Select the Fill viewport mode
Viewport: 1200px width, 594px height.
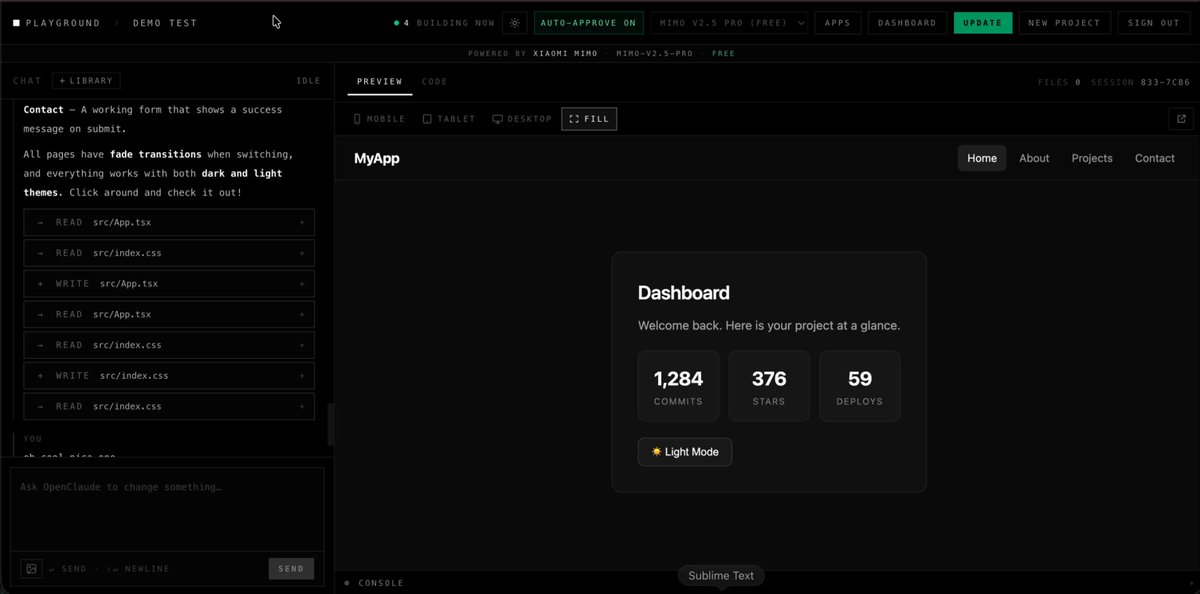click(589, 119)
